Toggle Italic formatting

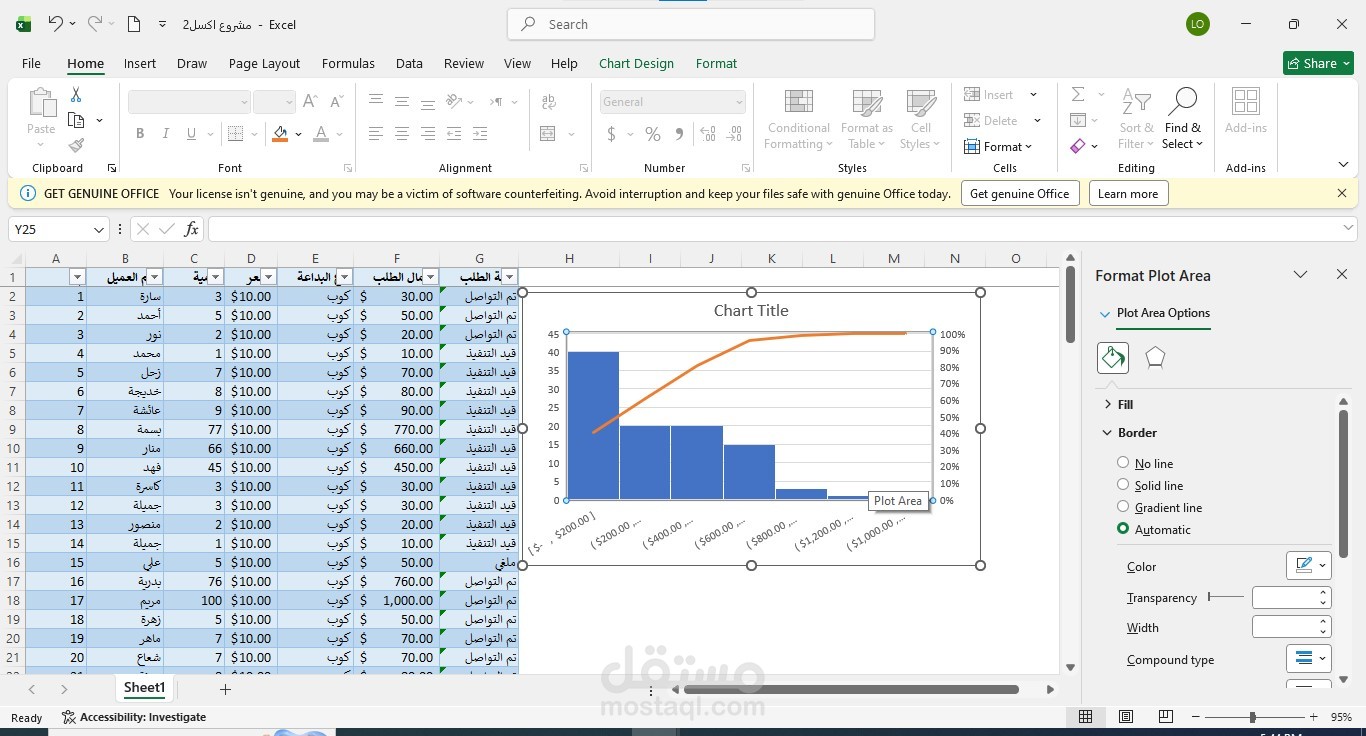165,134
